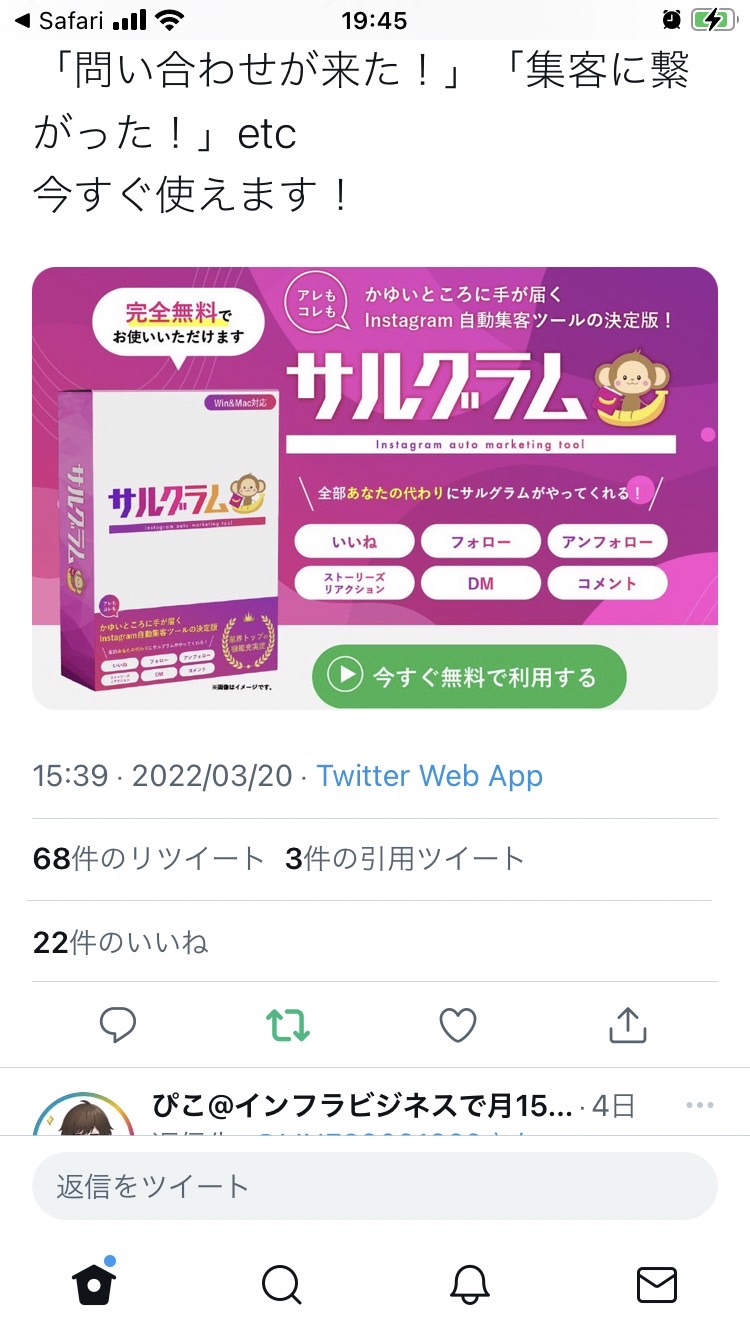Open the Notifications bell tab
The width and height of the screenshot is (750, 1334).
(469, 1285)
